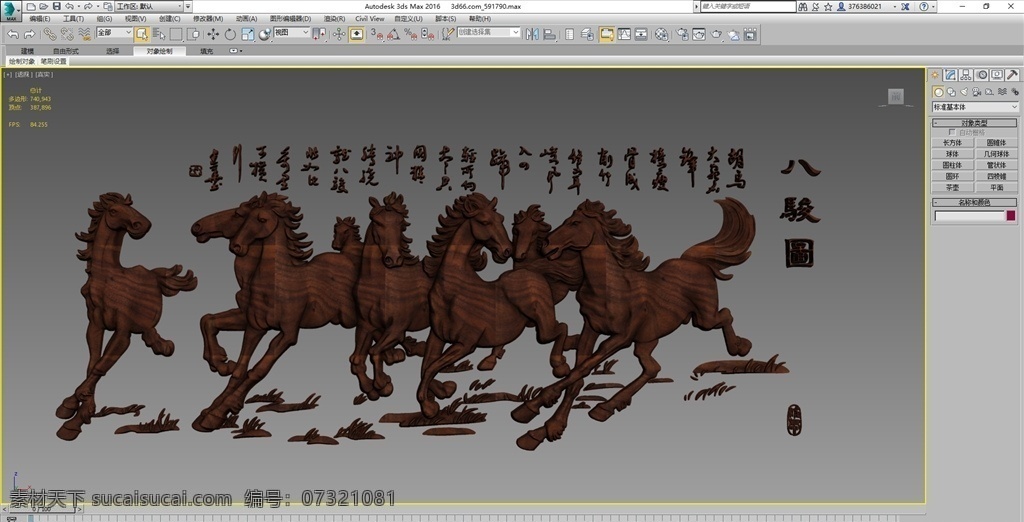Open the reference coordinate system dropdown 视图
The height and width of the screenshot is (522, 1024).
tap(291, 33)
